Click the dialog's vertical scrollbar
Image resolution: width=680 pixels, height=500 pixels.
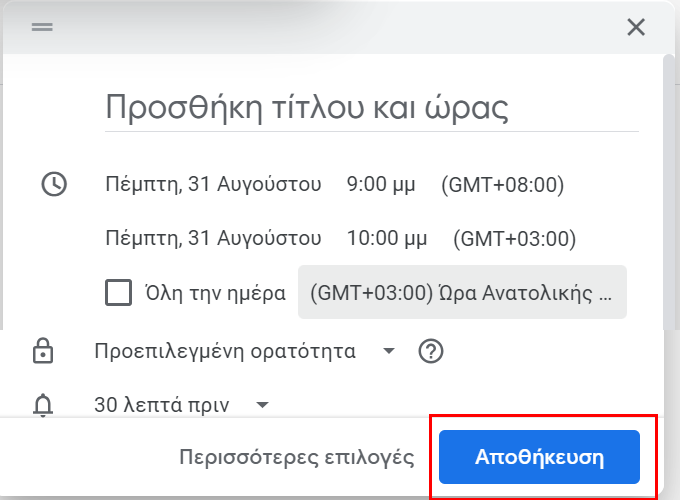click(669, 193)
